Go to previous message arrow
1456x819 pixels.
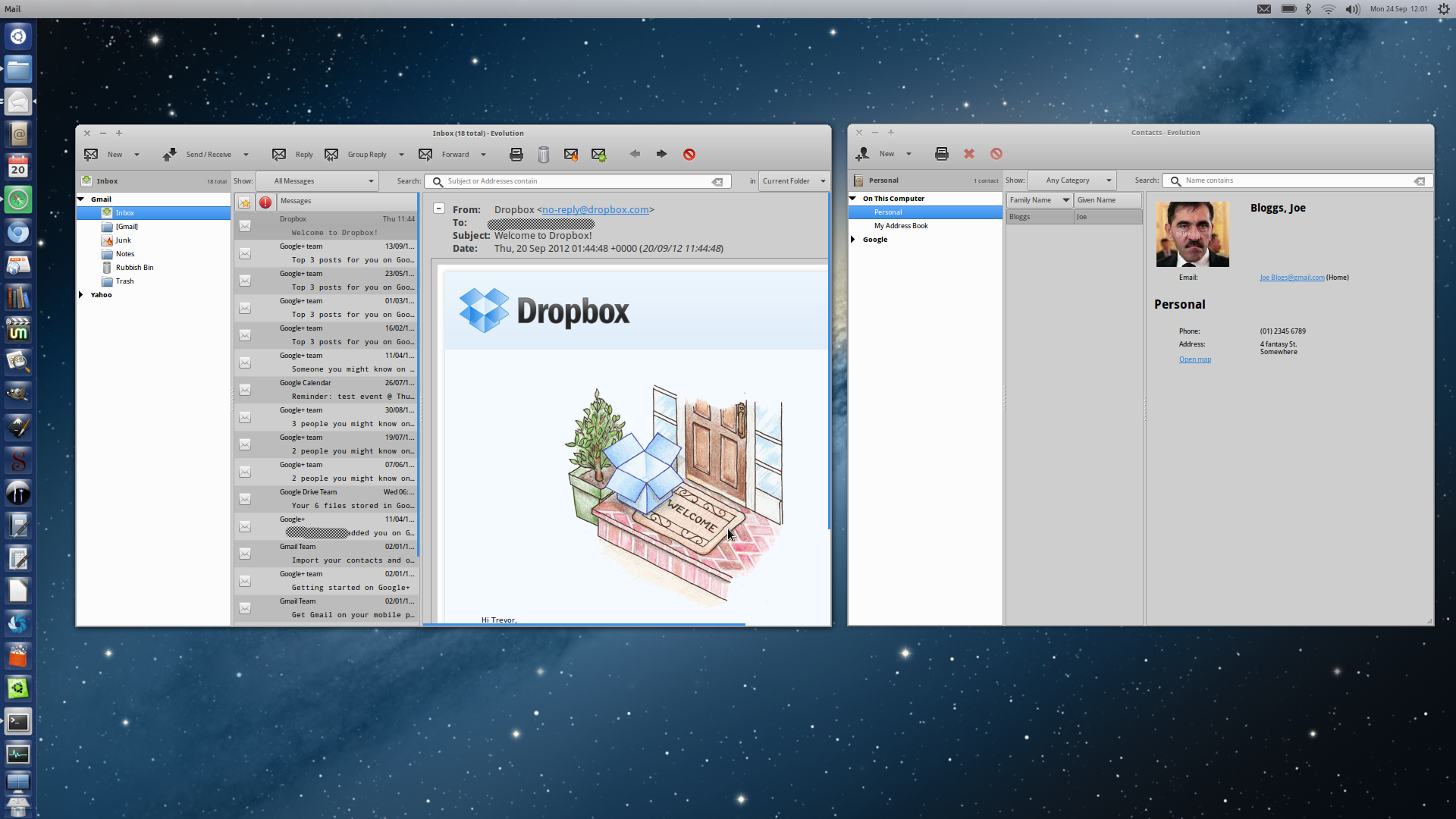click(635, 154)
